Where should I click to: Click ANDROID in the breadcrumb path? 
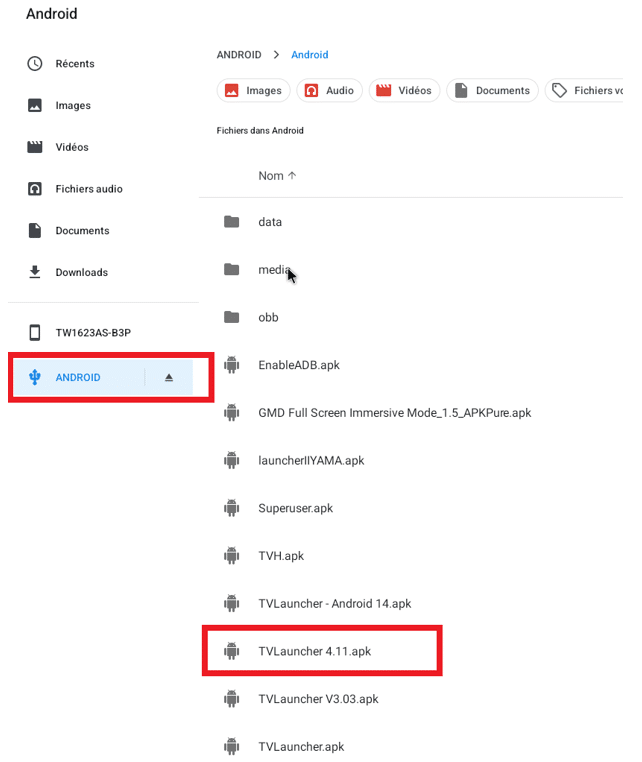[239, 55]
